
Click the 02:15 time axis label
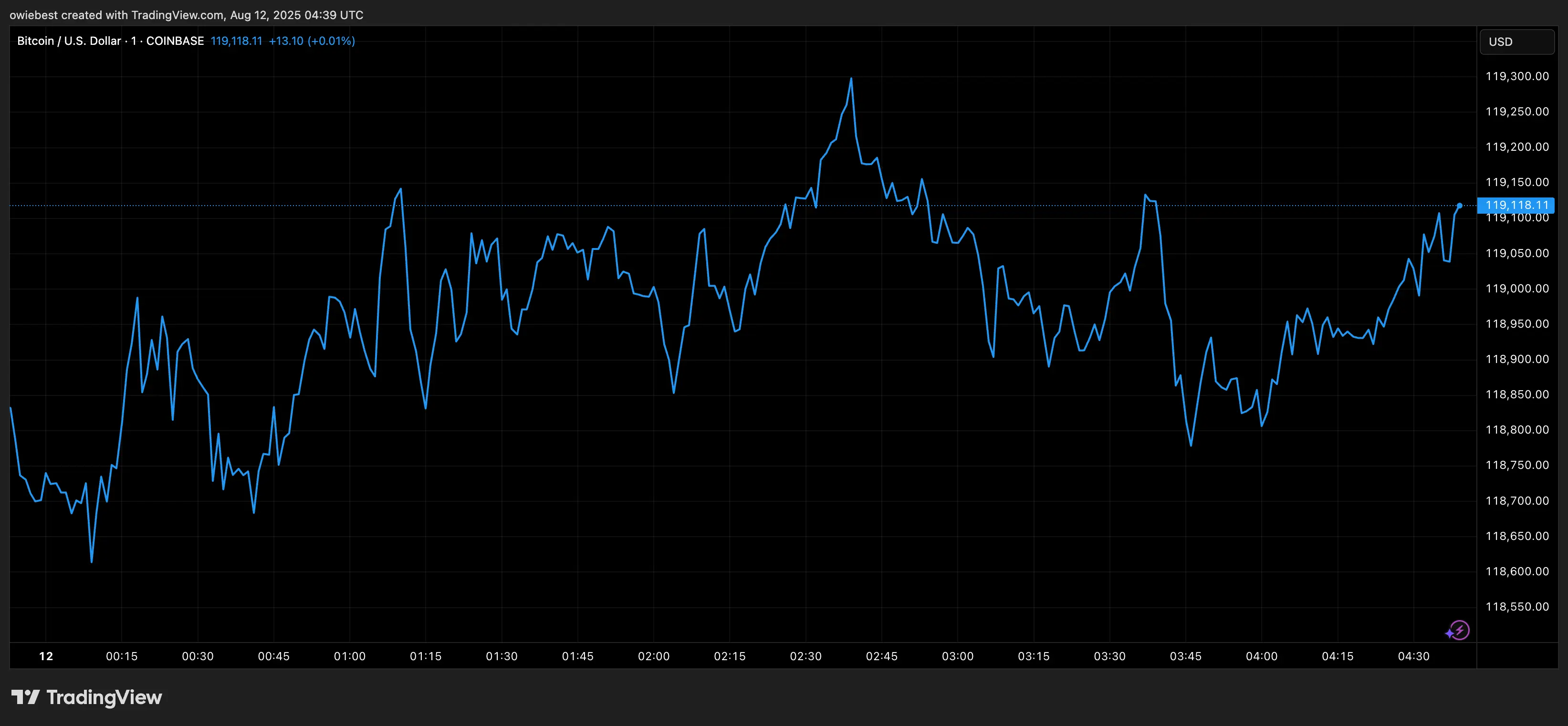(x=730, y=656)
